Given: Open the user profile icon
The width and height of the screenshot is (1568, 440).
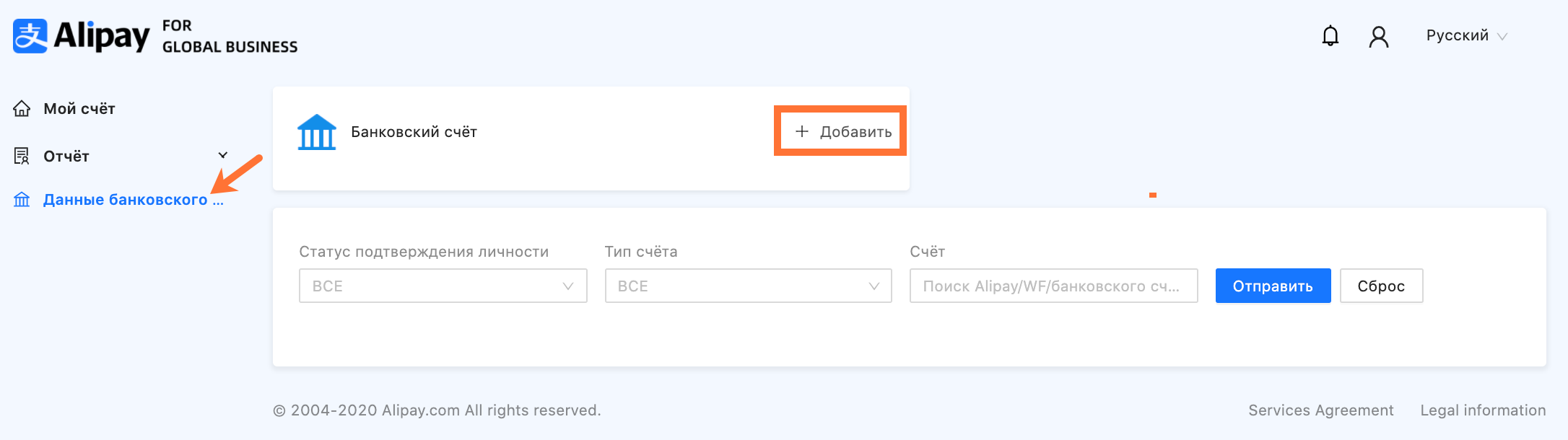Looking at the screenshot, I should point(1379,37).
